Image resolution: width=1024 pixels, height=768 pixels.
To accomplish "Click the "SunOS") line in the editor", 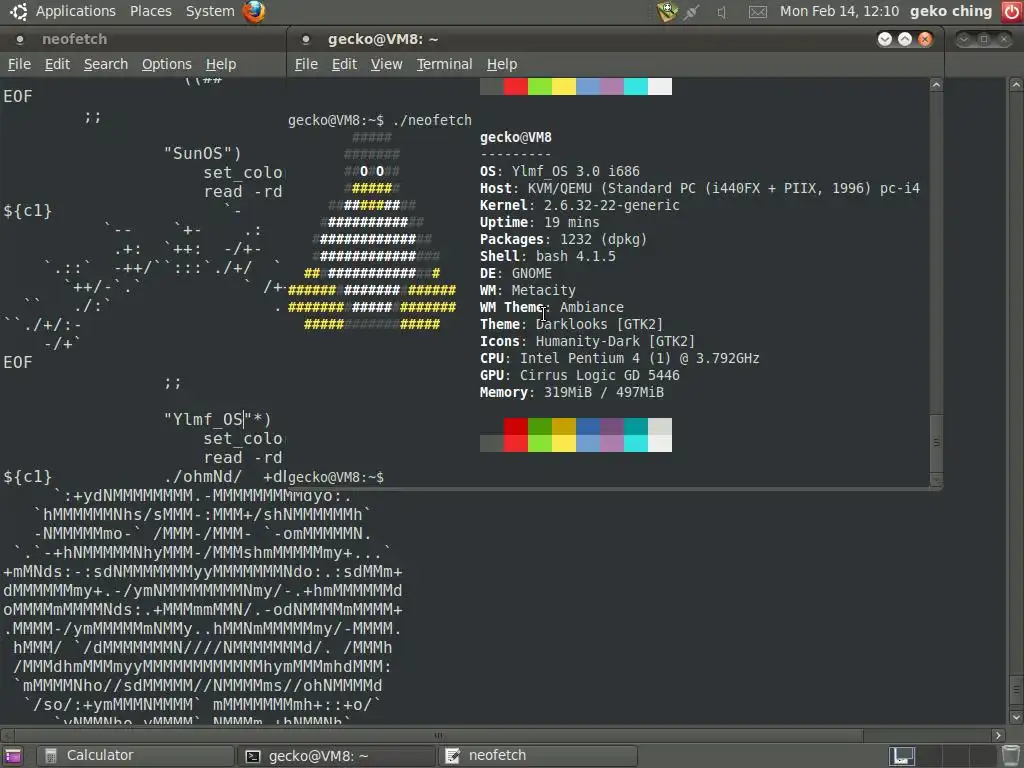I will coord(202,153).
